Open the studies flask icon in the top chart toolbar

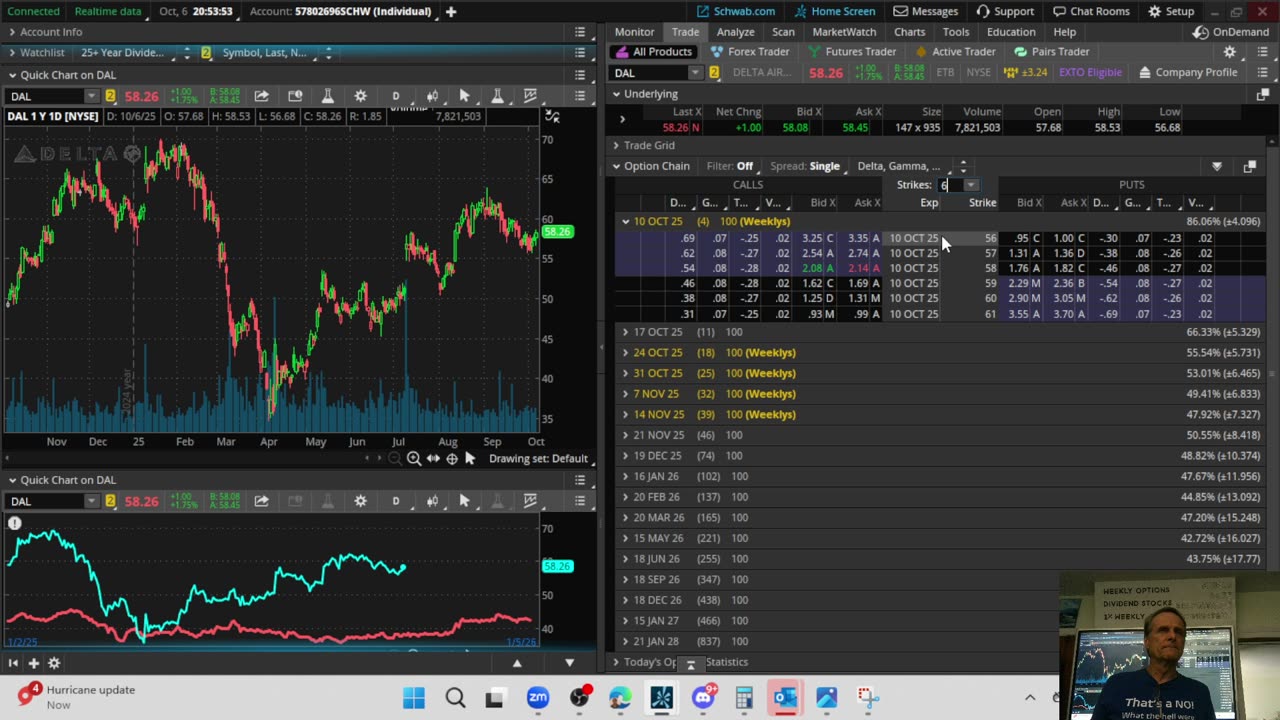pyautogui.click(x=327, y=96)
